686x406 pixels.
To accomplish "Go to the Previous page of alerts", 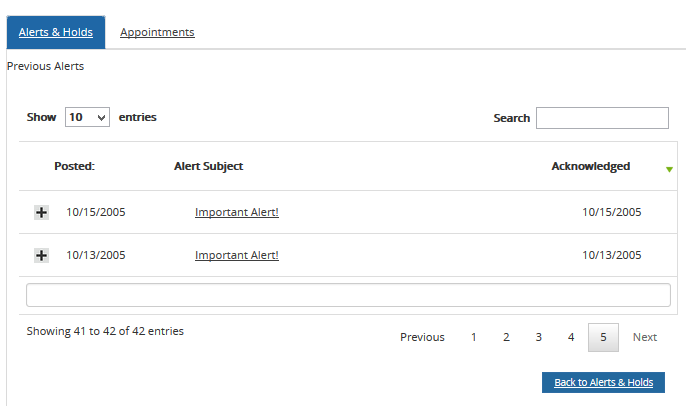I will (x=422, y=337).
